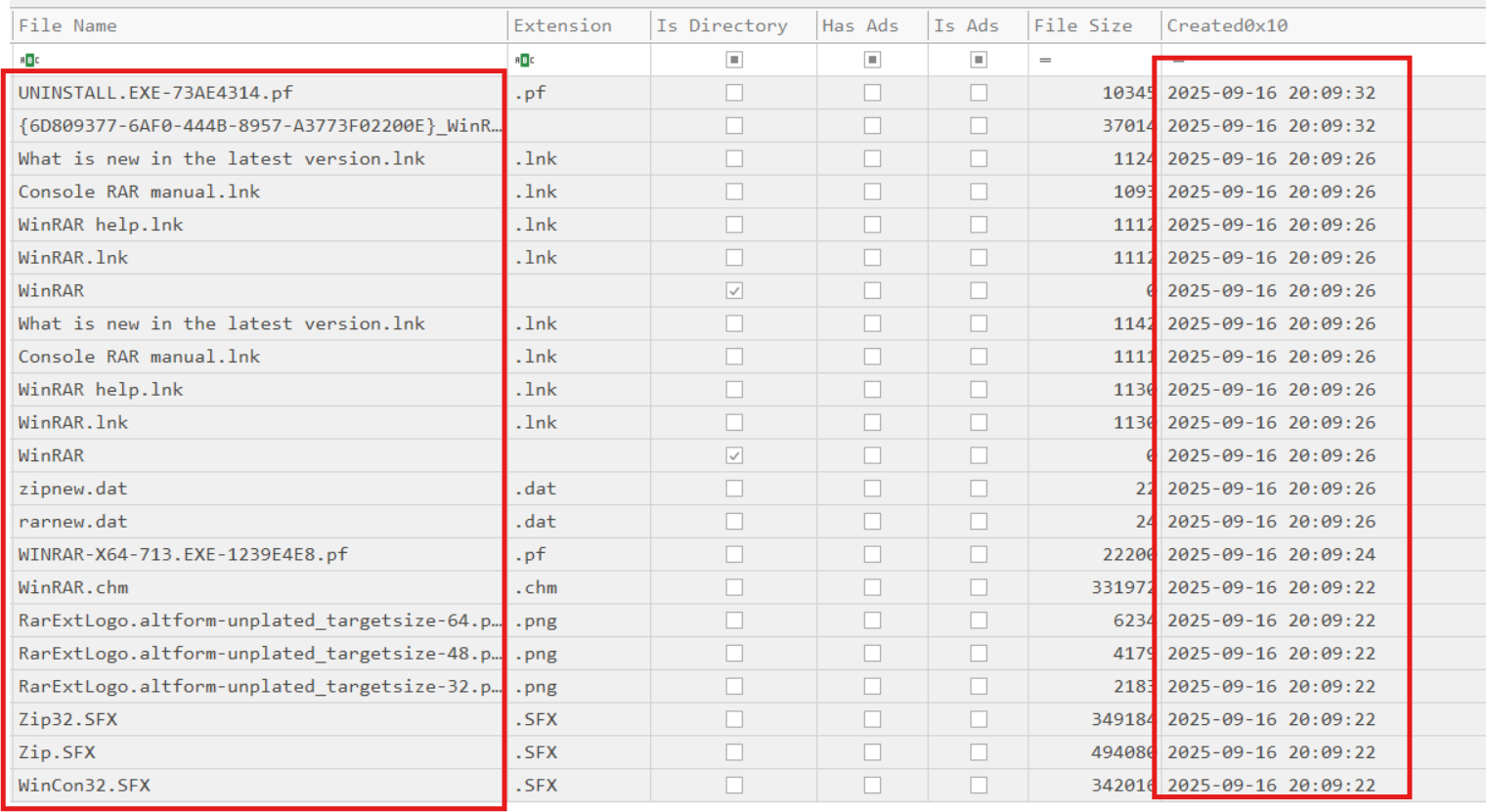Click the File Size equals filter icon

1045,61
